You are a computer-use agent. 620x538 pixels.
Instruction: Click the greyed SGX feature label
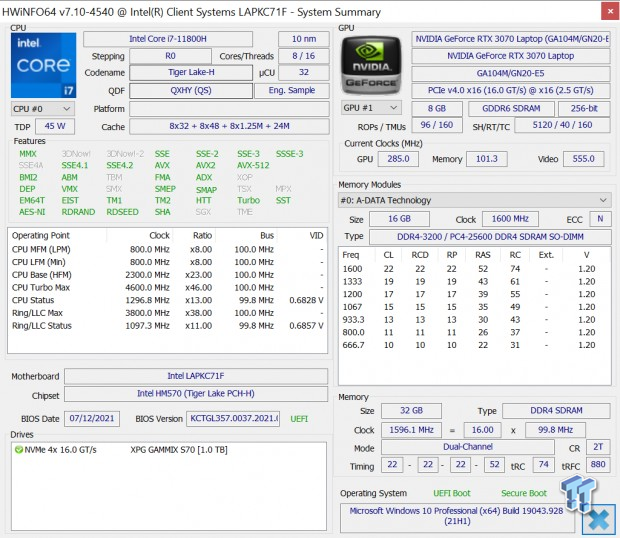(x=203, y=212)
